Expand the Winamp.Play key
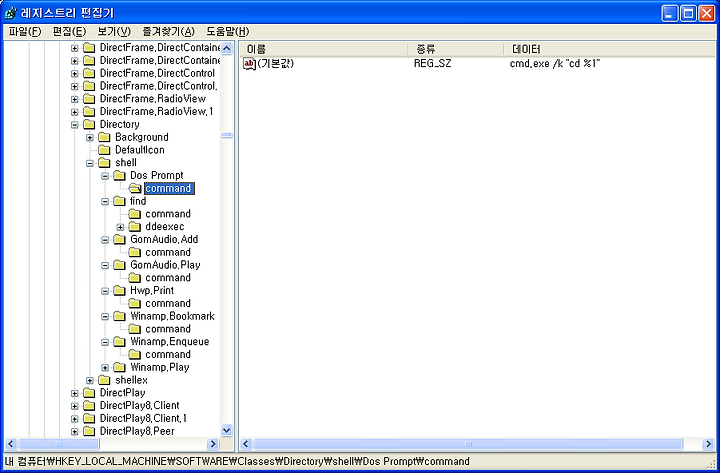 105,368
